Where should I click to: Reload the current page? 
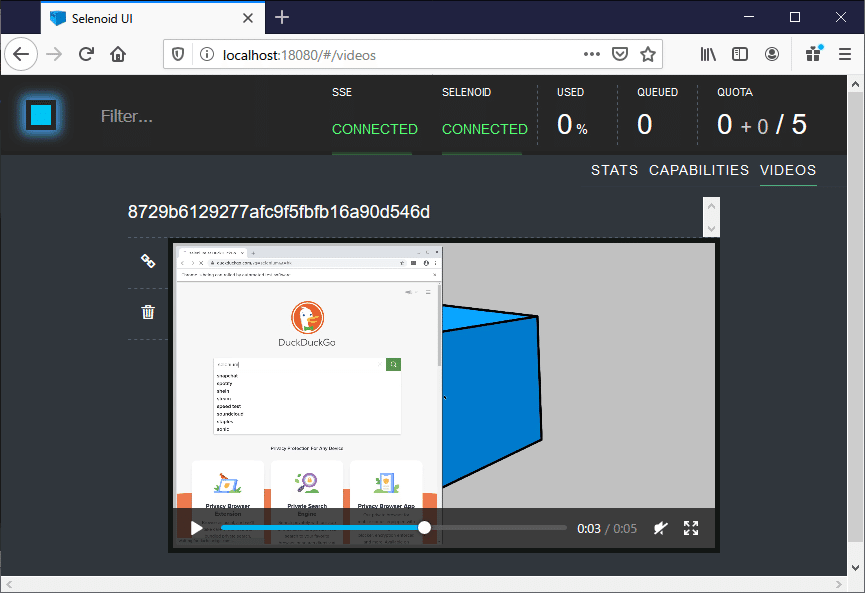coord(86,54)
